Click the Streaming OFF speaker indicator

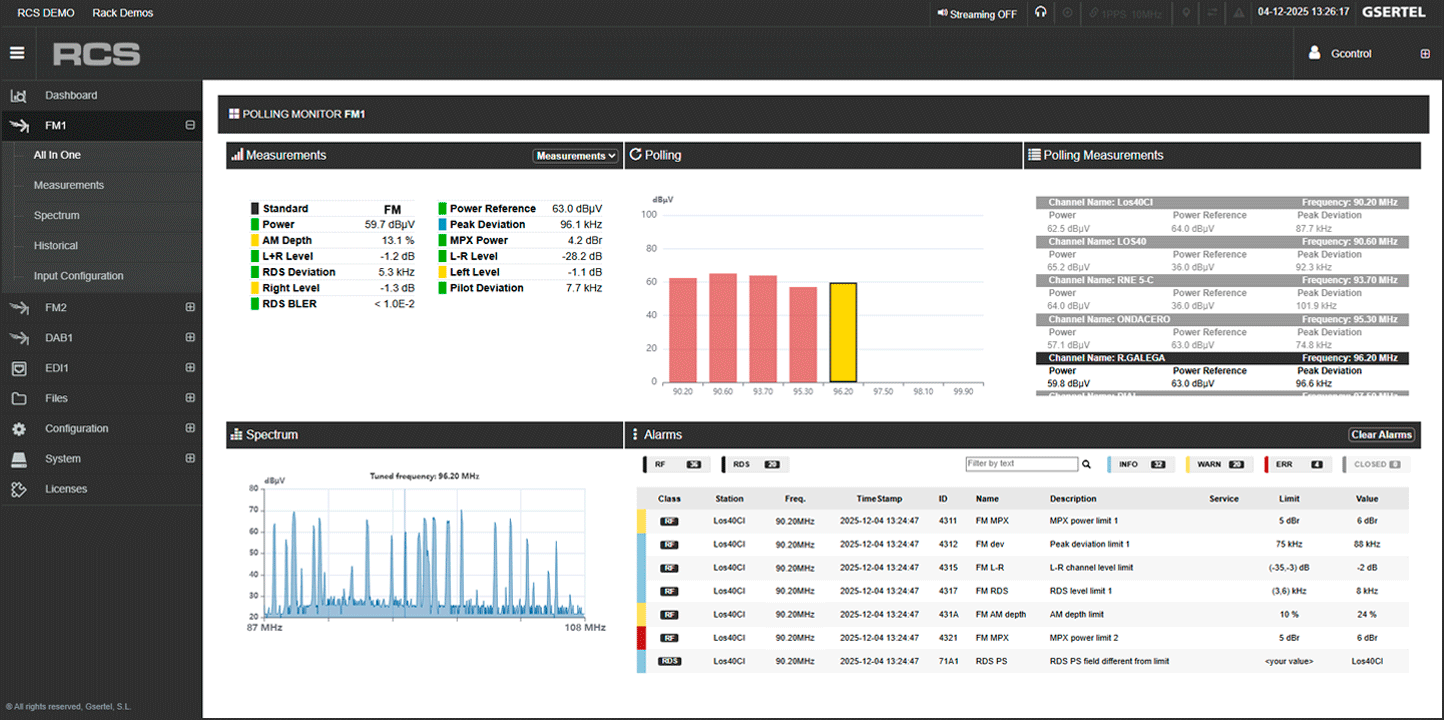tap(977, 14)
